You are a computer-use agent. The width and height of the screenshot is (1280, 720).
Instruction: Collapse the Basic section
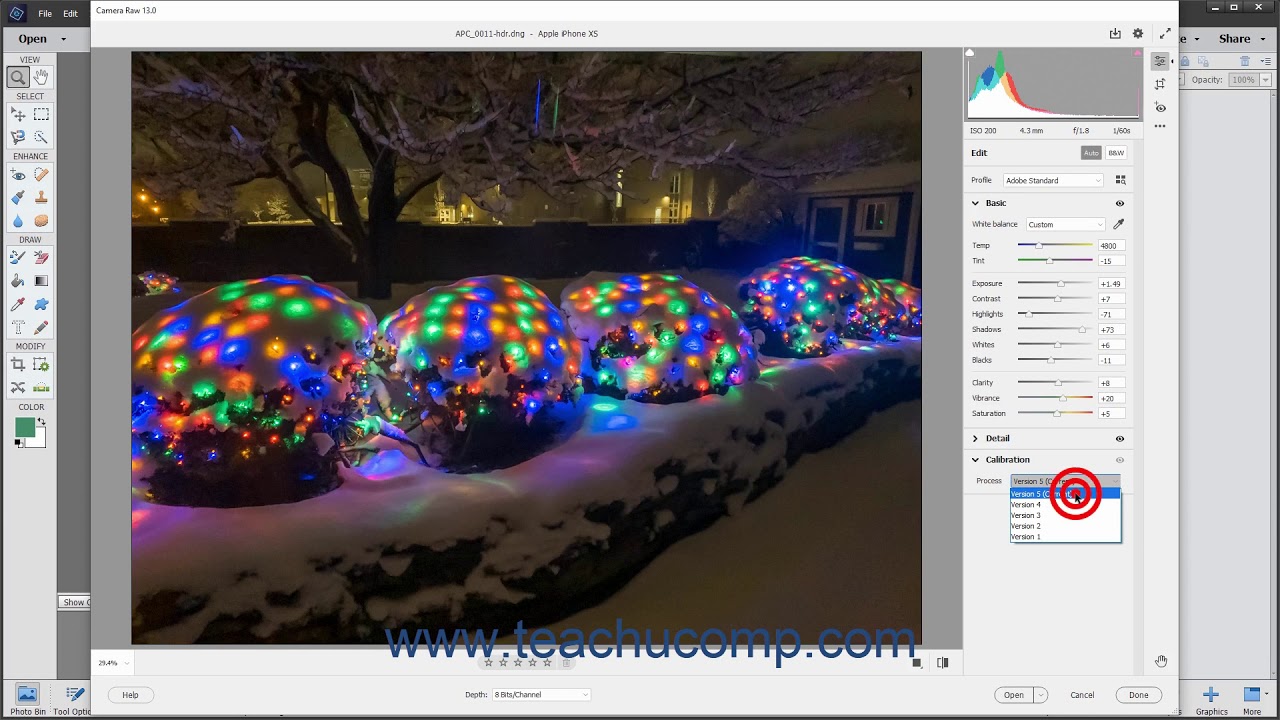click(x=975, y=203)
